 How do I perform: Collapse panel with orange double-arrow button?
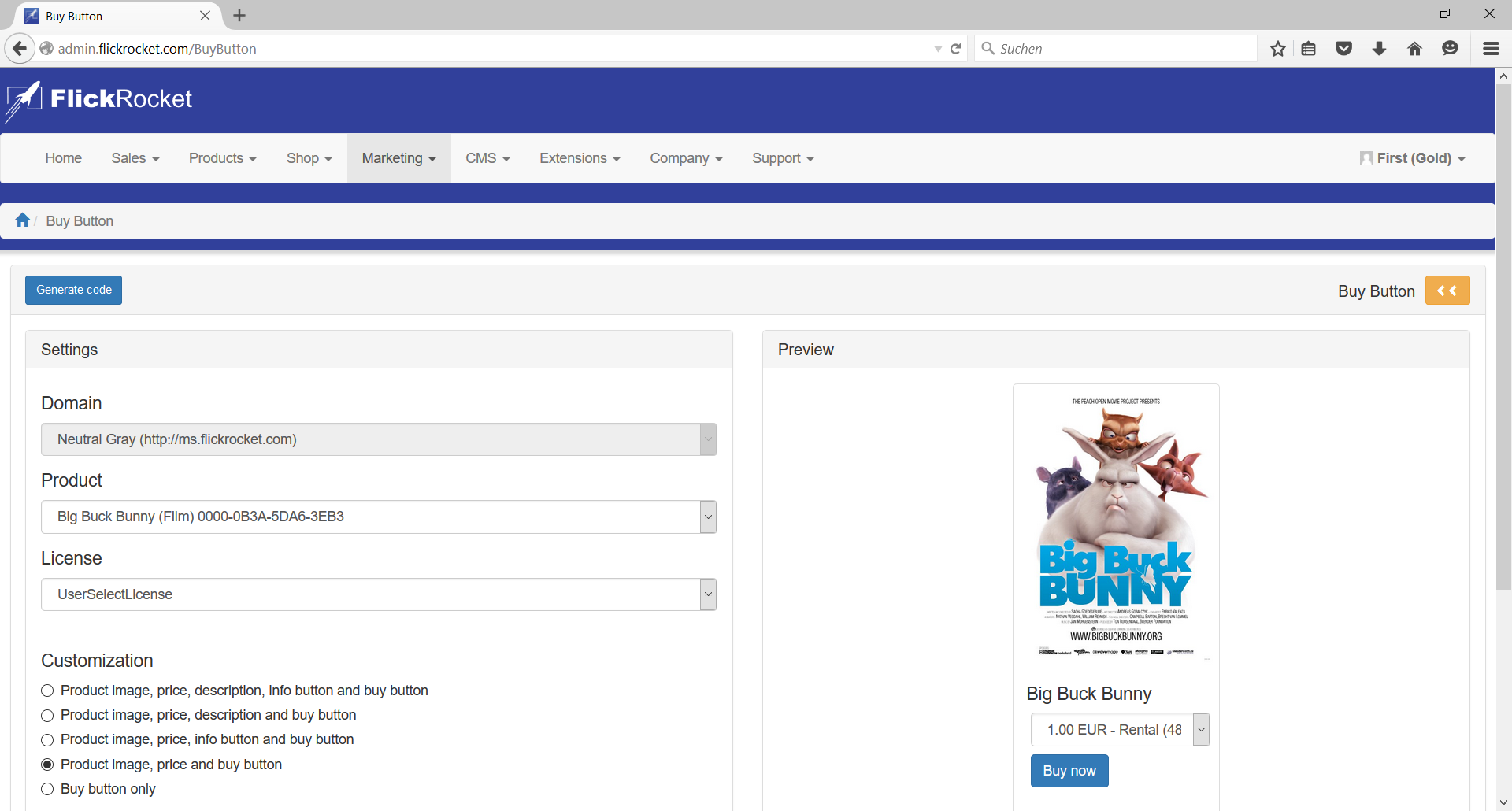tap(1447, 291)
